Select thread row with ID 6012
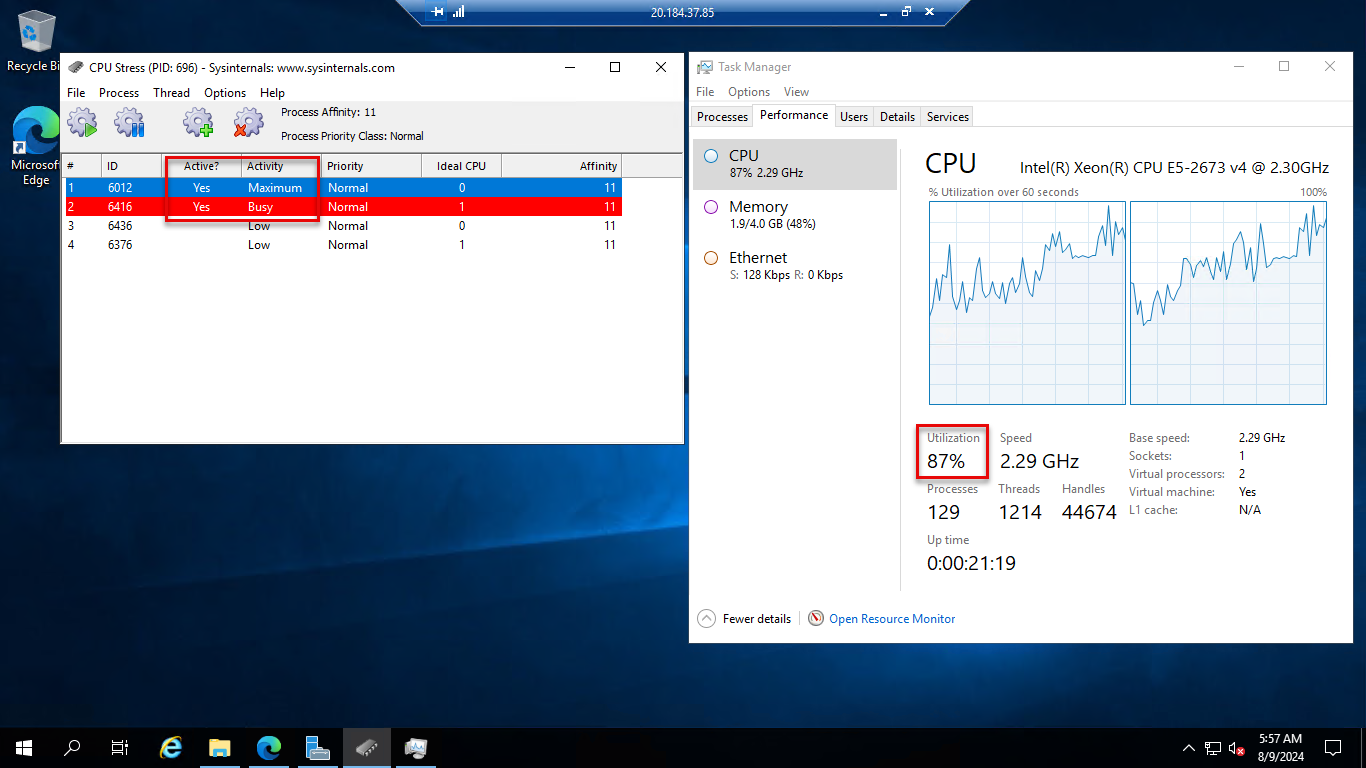 point(342,188)
